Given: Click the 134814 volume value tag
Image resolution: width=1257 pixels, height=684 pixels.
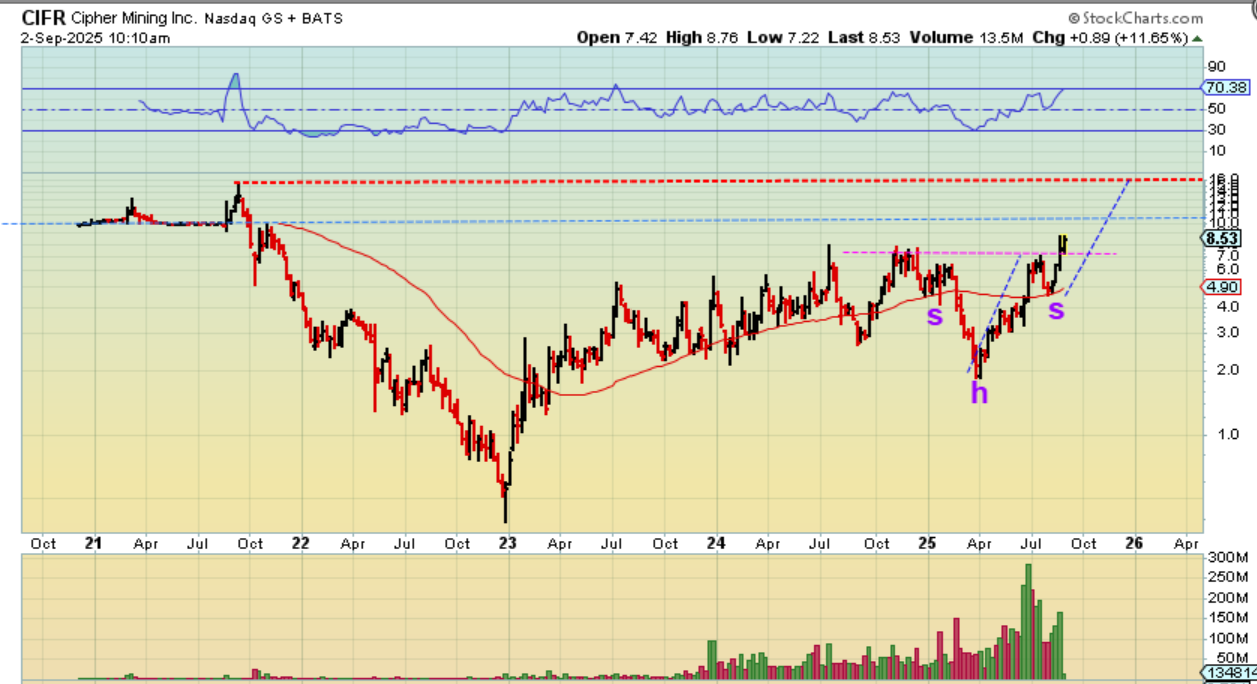Looking at the screenshot, I should [x=1228, y=673].
